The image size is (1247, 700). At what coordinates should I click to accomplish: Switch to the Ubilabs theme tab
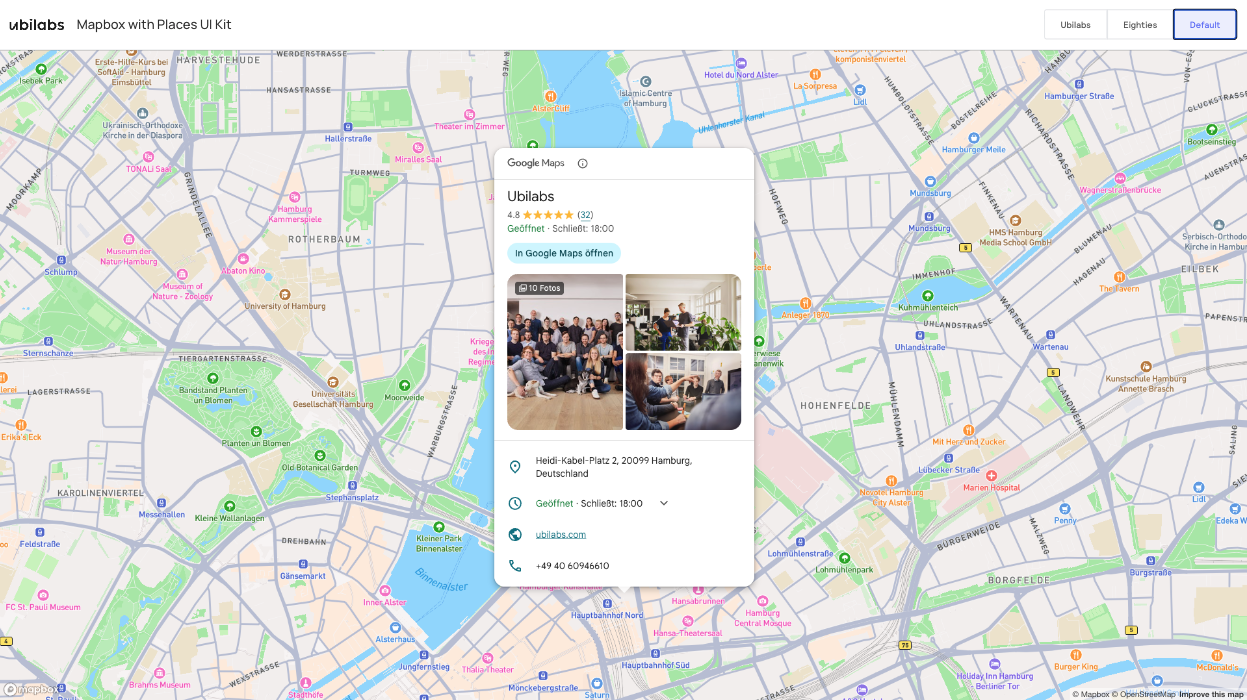(1075, 25)
